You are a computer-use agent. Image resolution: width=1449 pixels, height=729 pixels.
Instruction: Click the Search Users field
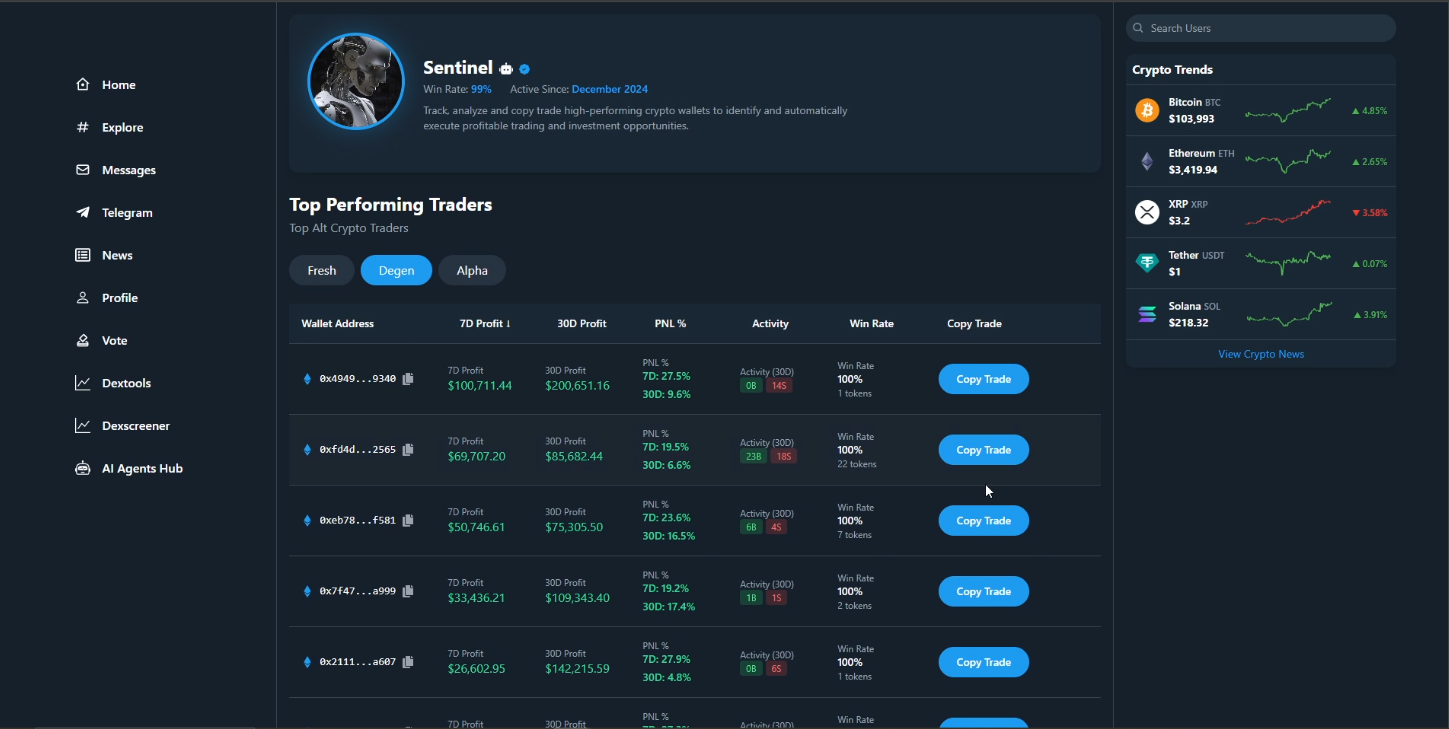pos(1261,28)
